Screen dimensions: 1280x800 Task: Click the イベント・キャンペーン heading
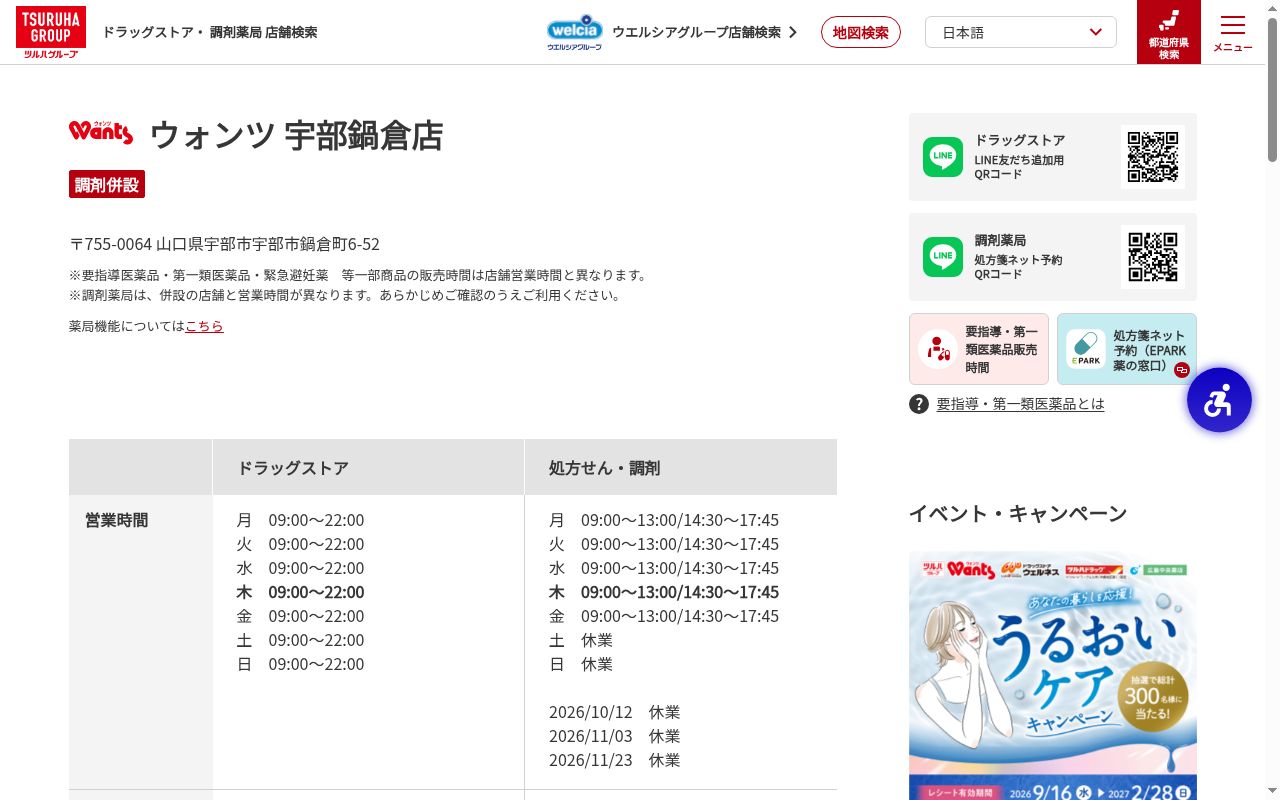click(x=1018, y=513)
